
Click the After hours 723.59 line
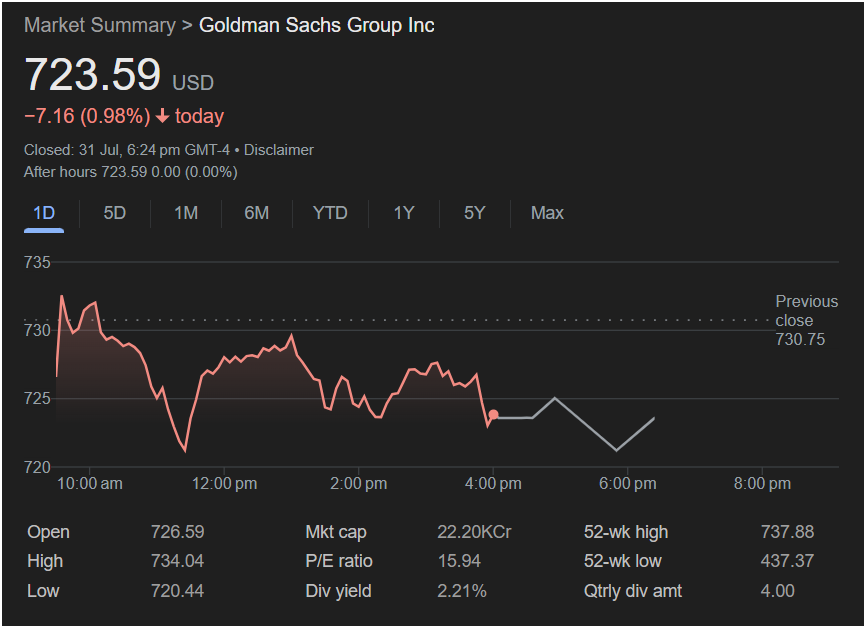tap(131, 172)
